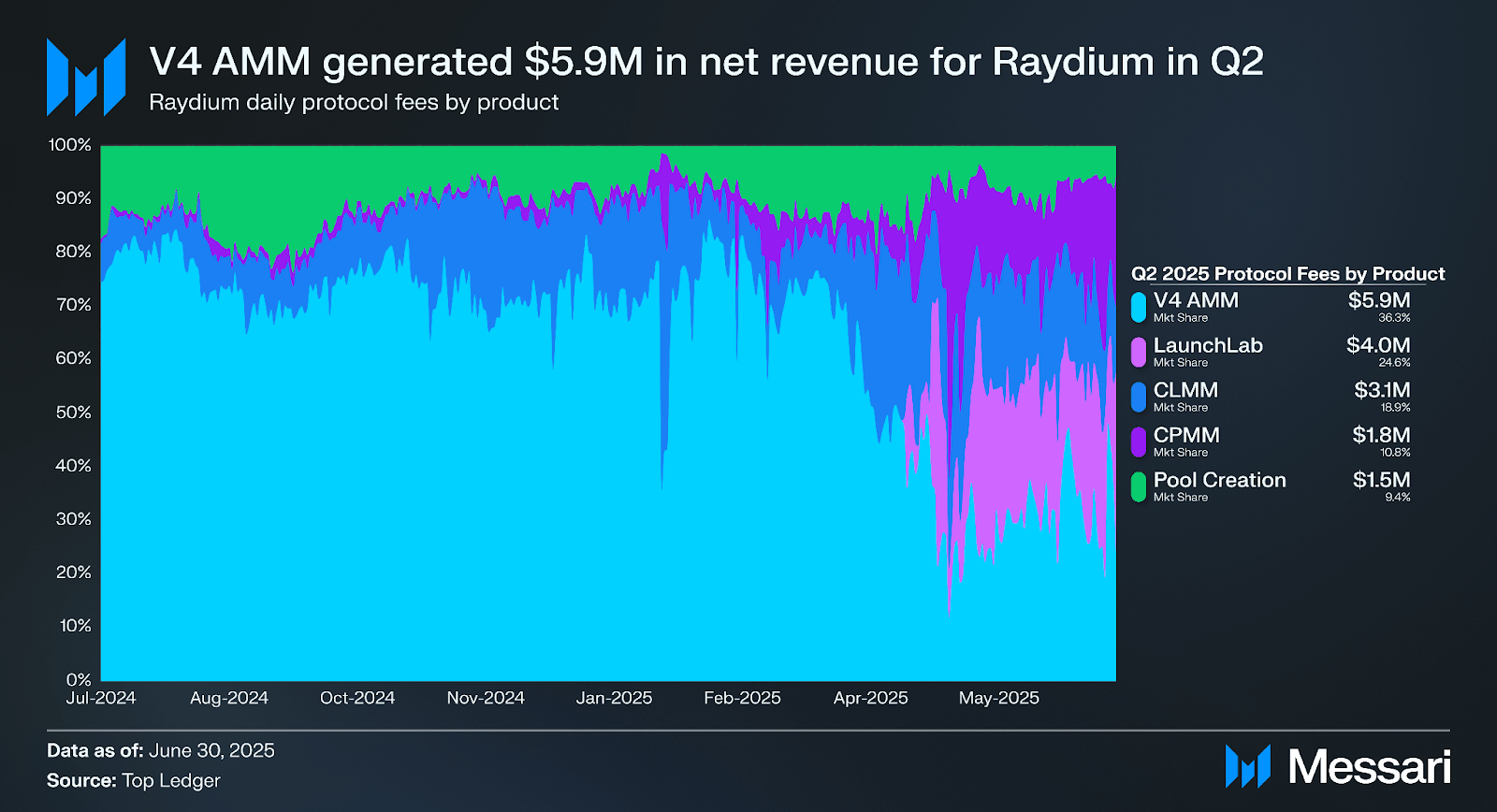The height and width of the screenshot is (812, 1497).
Task: Click the '9.4%' market share figure
Action: pyautogui.click(x=1398, y=498)
